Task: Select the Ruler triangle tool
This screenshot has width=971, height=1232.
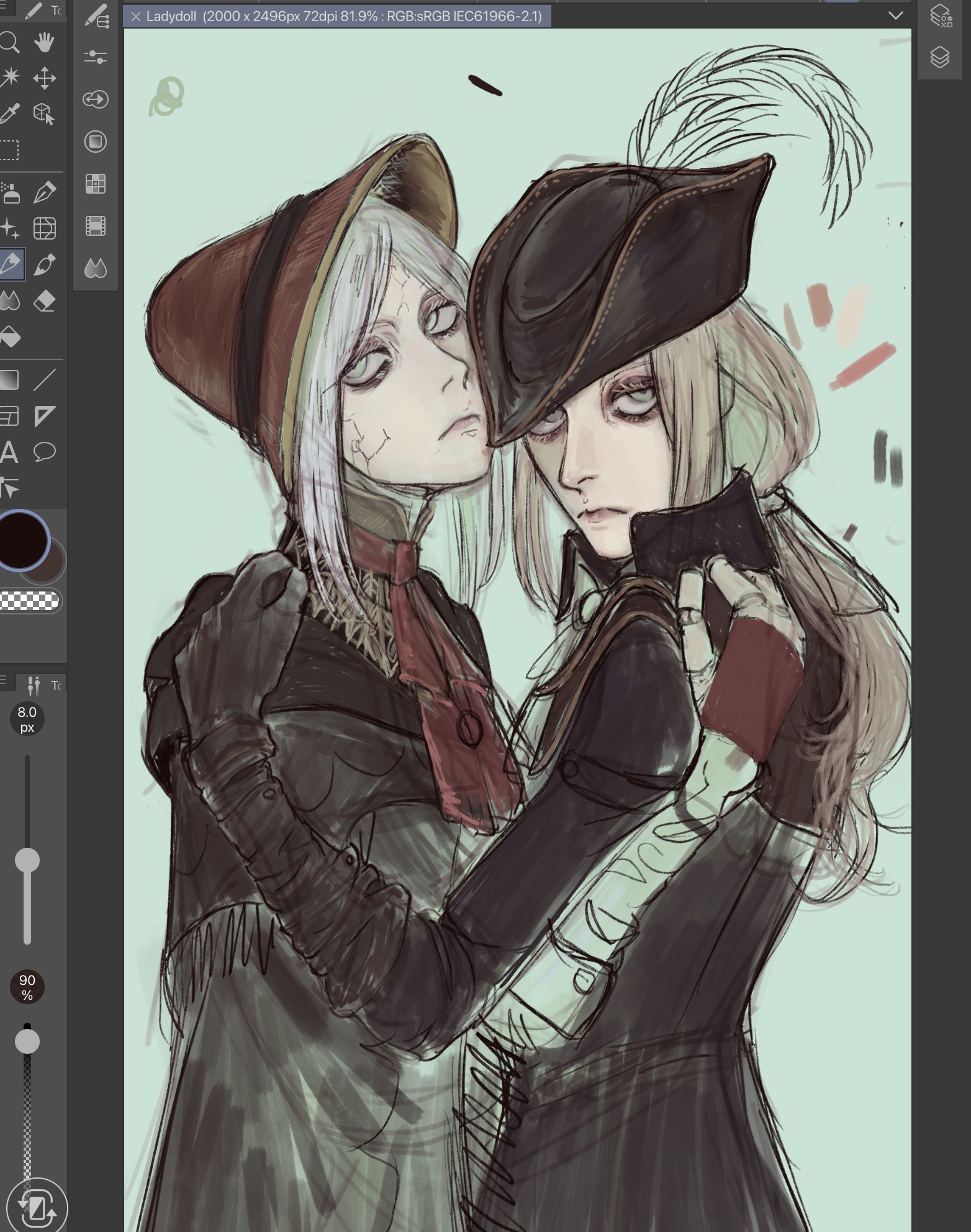Action: click(44, 416)
